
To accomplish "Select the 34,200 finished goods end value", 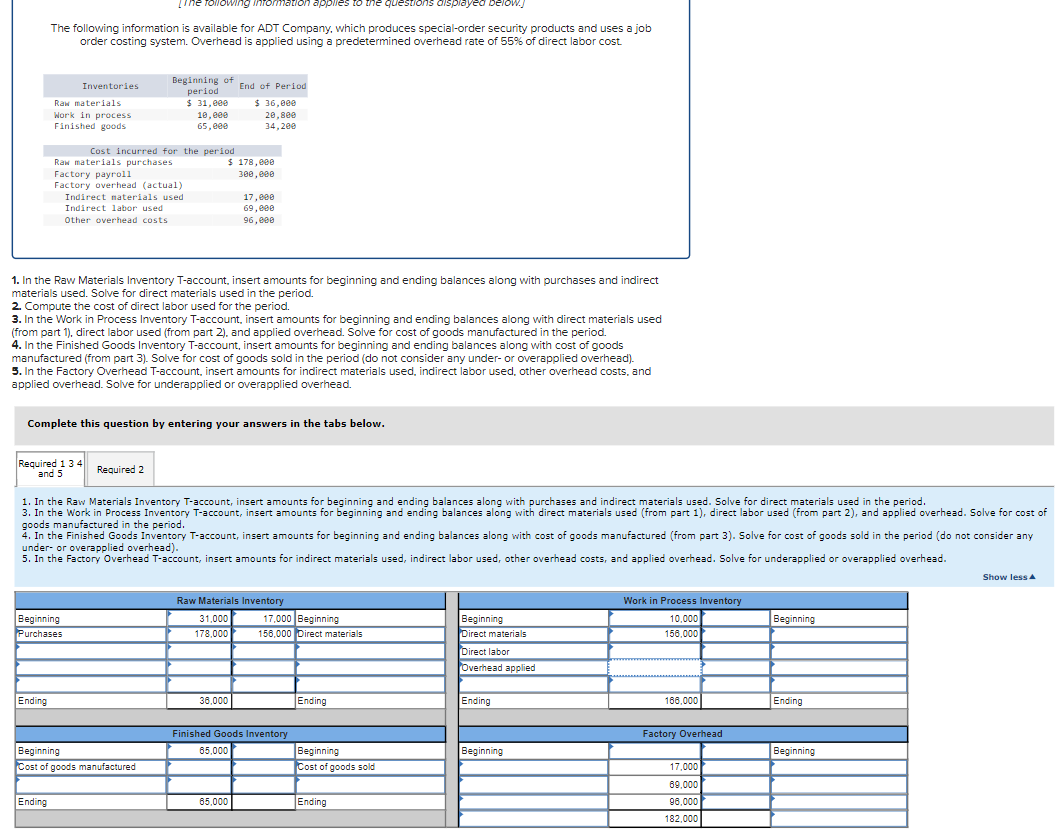I will point(280,126).
